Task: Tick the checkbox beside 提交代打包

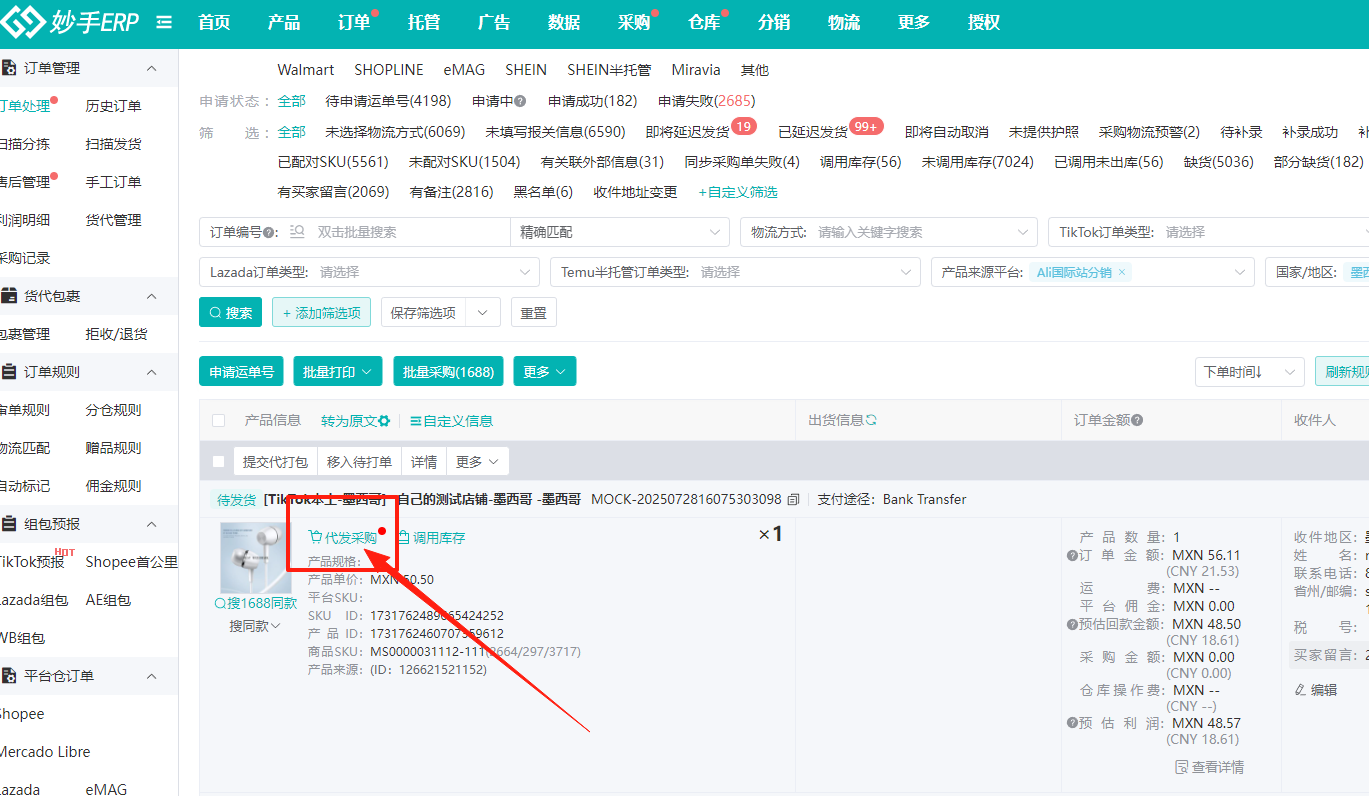Action: (219, 461)
